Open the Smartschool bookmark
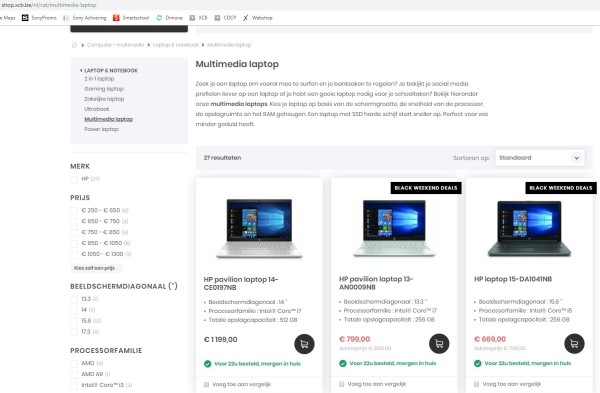600x393 pixels. click(131, 18)
